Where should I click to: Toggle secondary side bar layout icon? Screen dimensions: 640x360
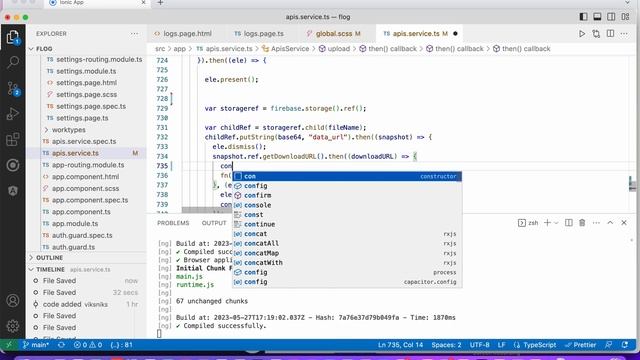(x=611, y=17)
